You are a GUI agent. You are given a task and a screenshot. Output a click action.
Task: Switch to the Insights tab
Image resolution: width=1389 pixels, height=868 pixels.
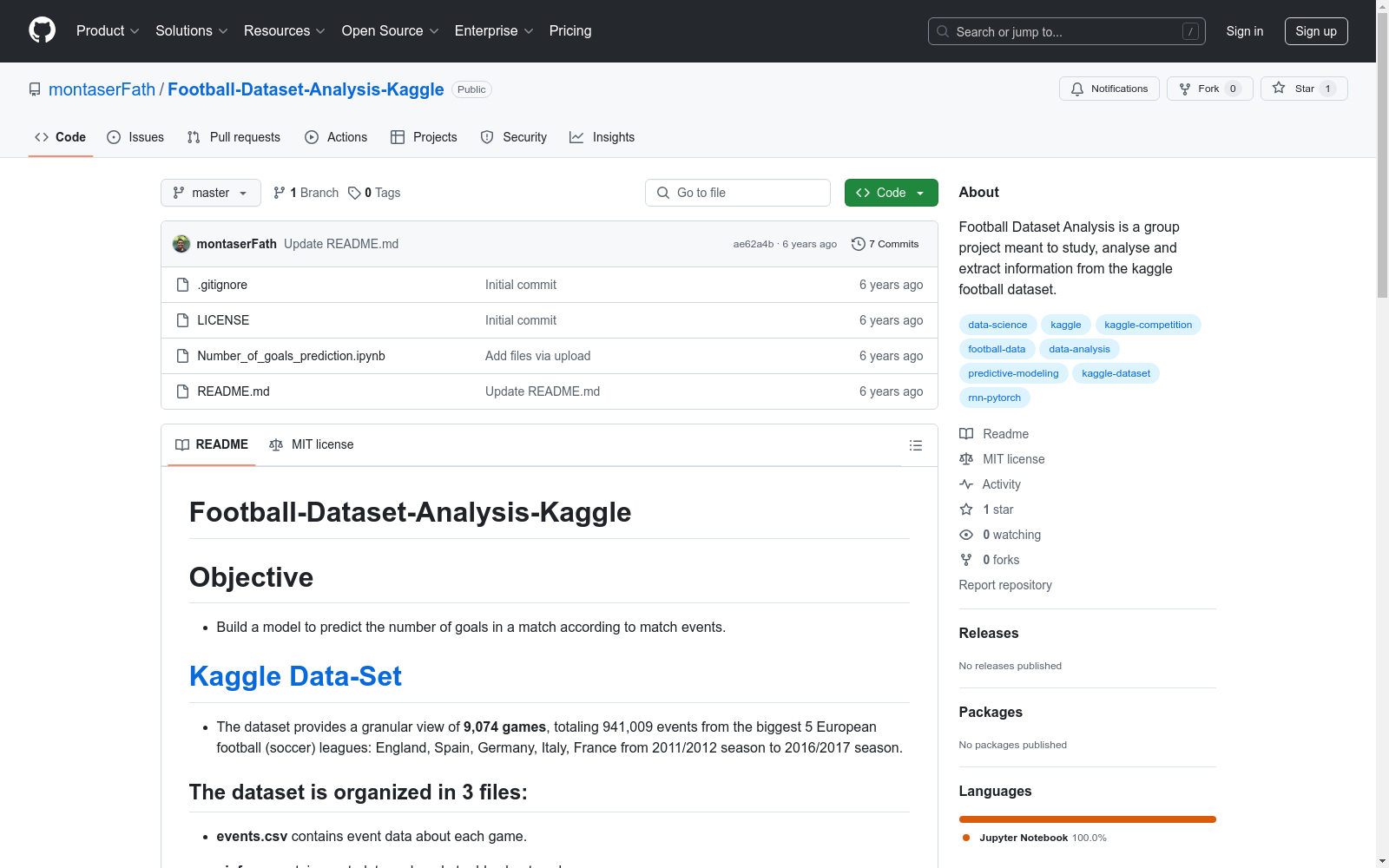[x=602, y=137]
